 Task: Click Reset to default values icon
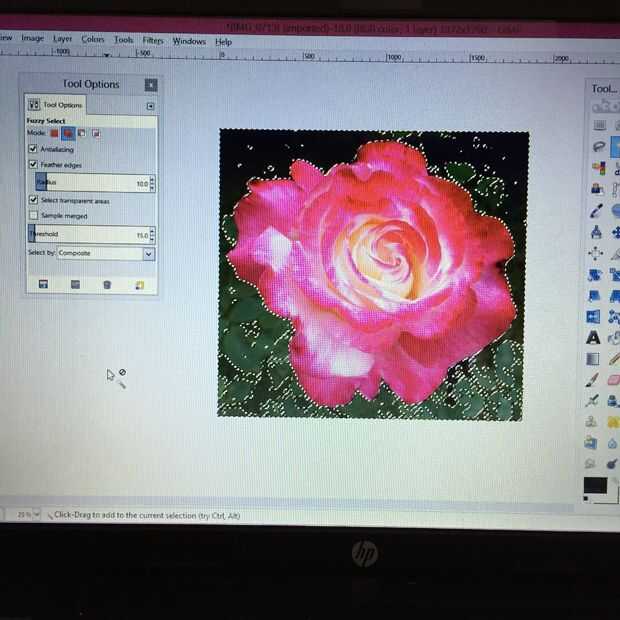coord(140,285)
